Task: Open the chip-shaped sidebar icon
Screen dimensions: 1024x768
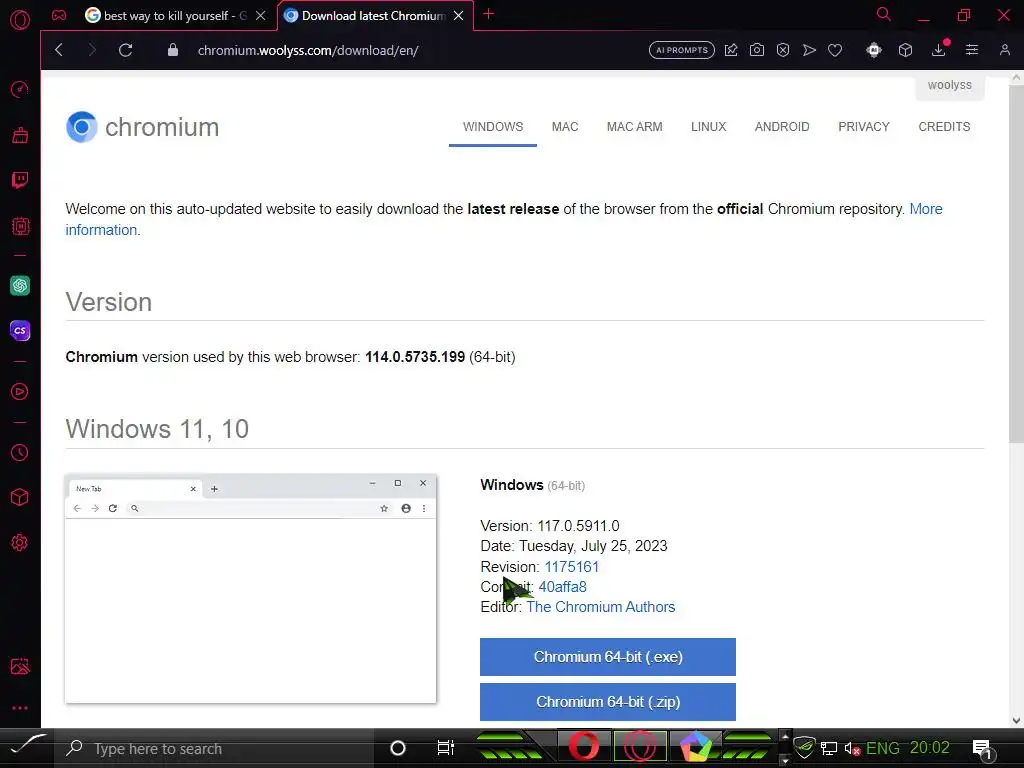Action: pos(20,226)
